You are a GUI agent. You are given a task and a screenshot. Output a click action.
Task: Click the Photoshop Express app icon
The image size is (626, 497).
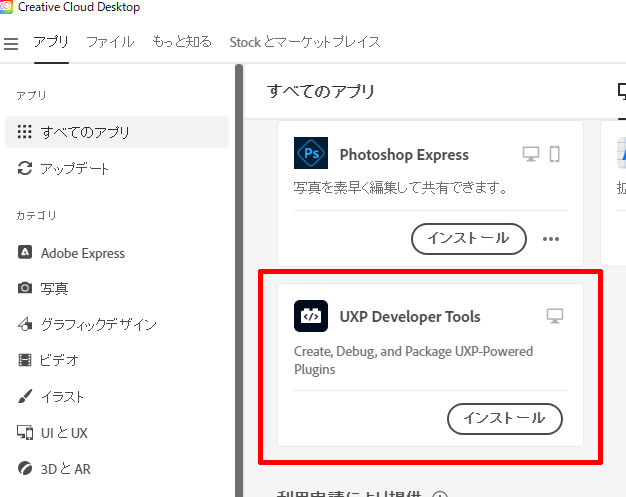tap(311, 153)
